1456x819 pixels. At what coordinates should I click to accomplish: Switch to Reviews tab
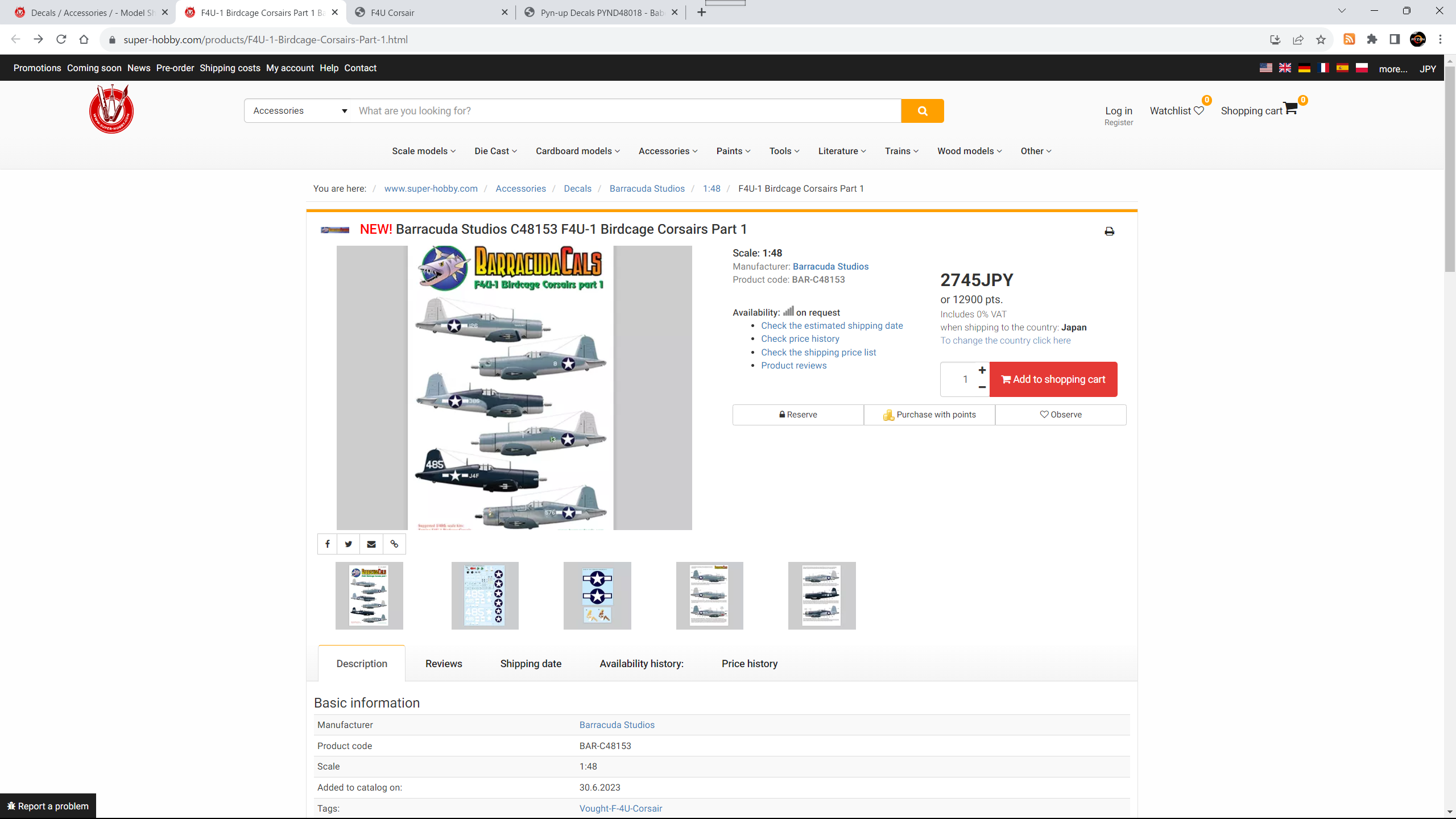coord(444,663)
